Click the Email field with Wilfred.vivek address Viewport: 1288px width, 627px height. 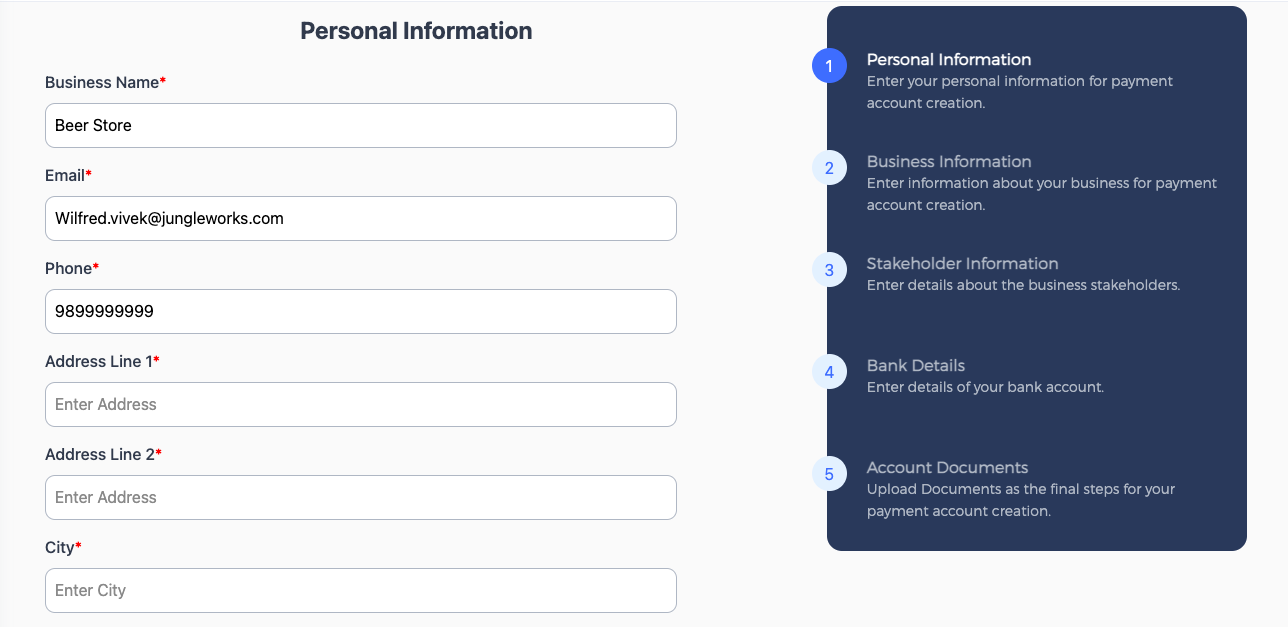coord(361,218)
